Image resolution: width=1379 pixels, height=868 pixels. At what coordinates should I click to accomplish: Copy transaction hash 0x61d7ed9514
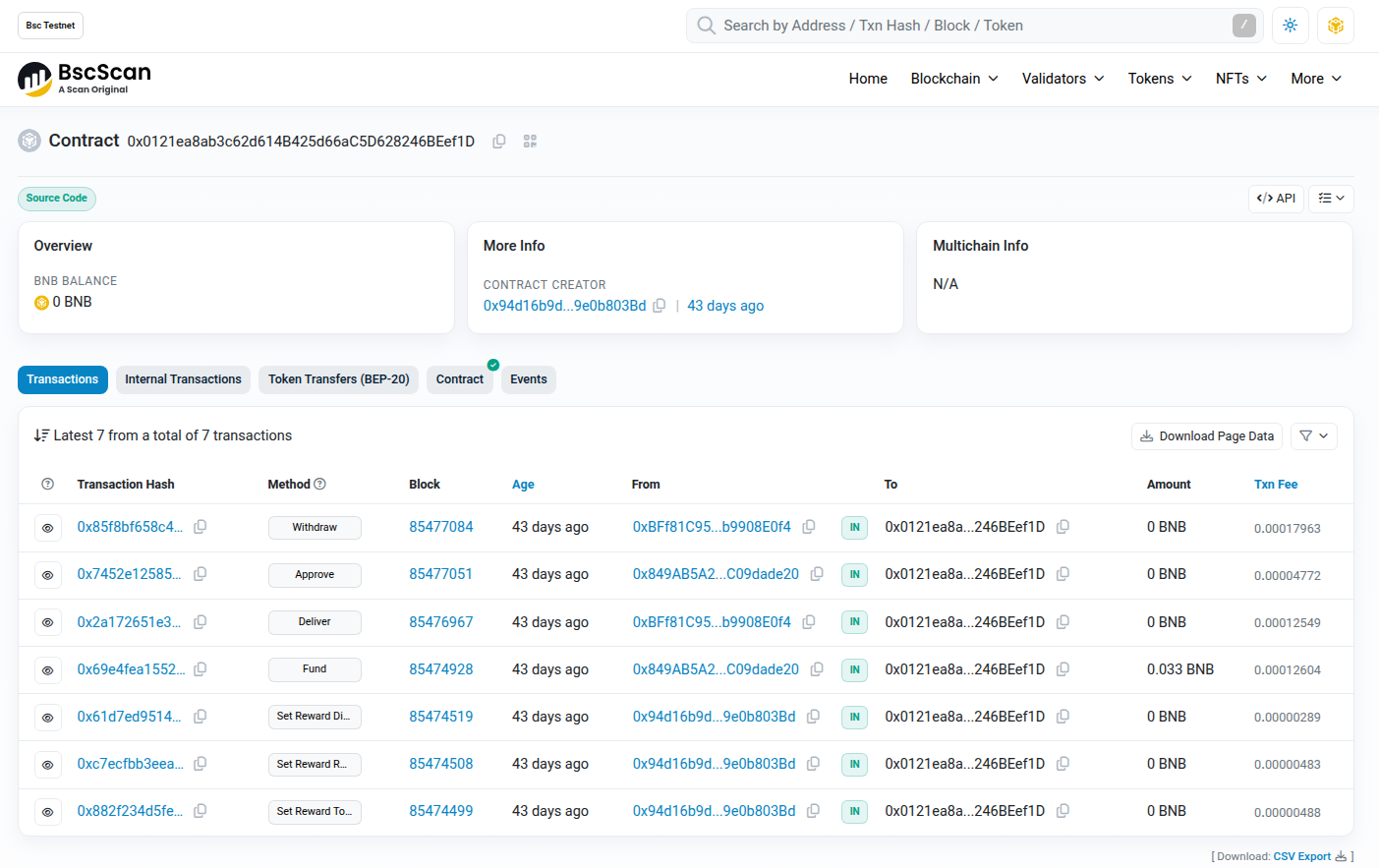click(201, 717)
